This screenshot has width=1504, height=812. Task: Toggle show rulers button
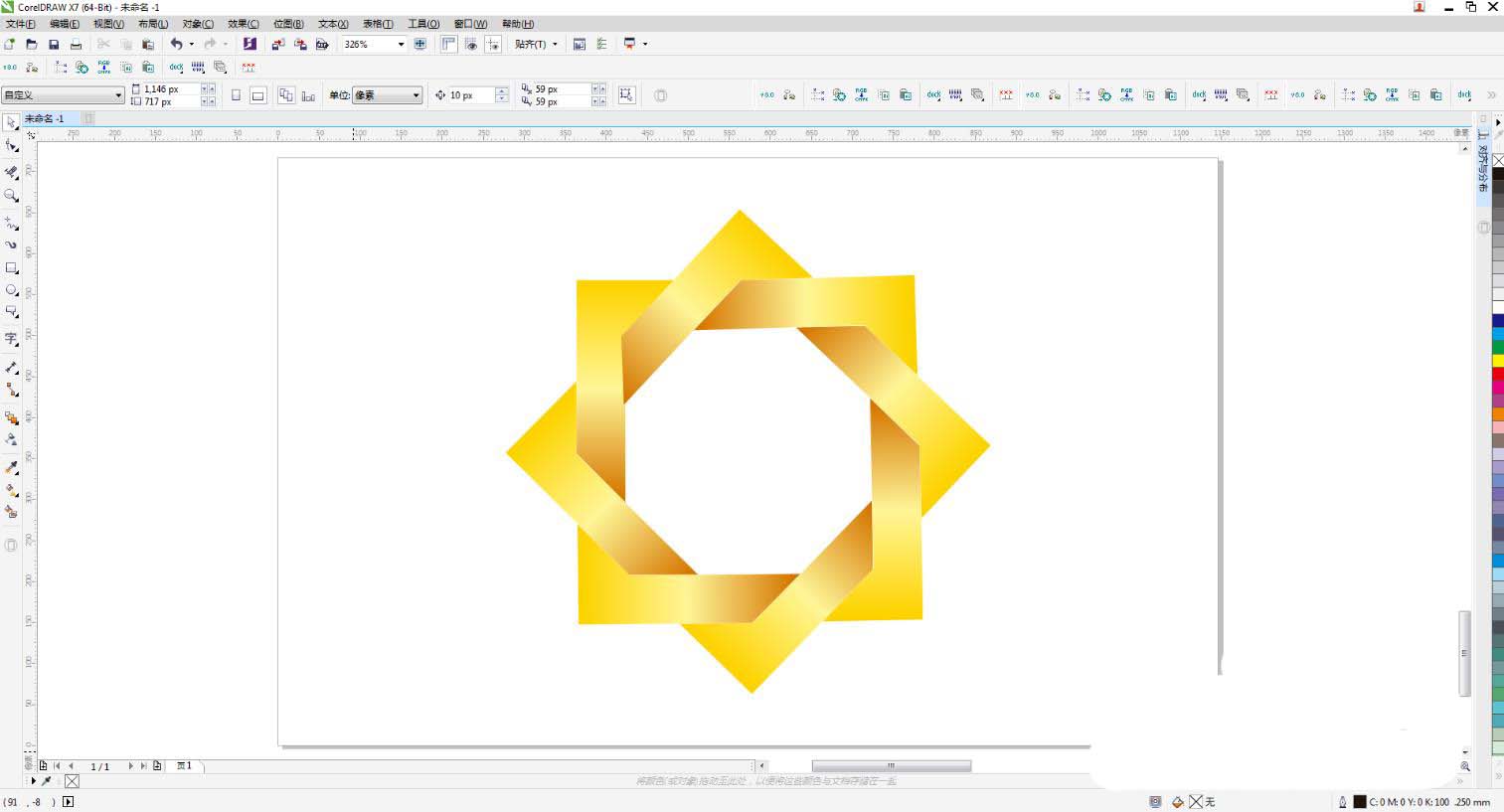(x=449, y=44)
